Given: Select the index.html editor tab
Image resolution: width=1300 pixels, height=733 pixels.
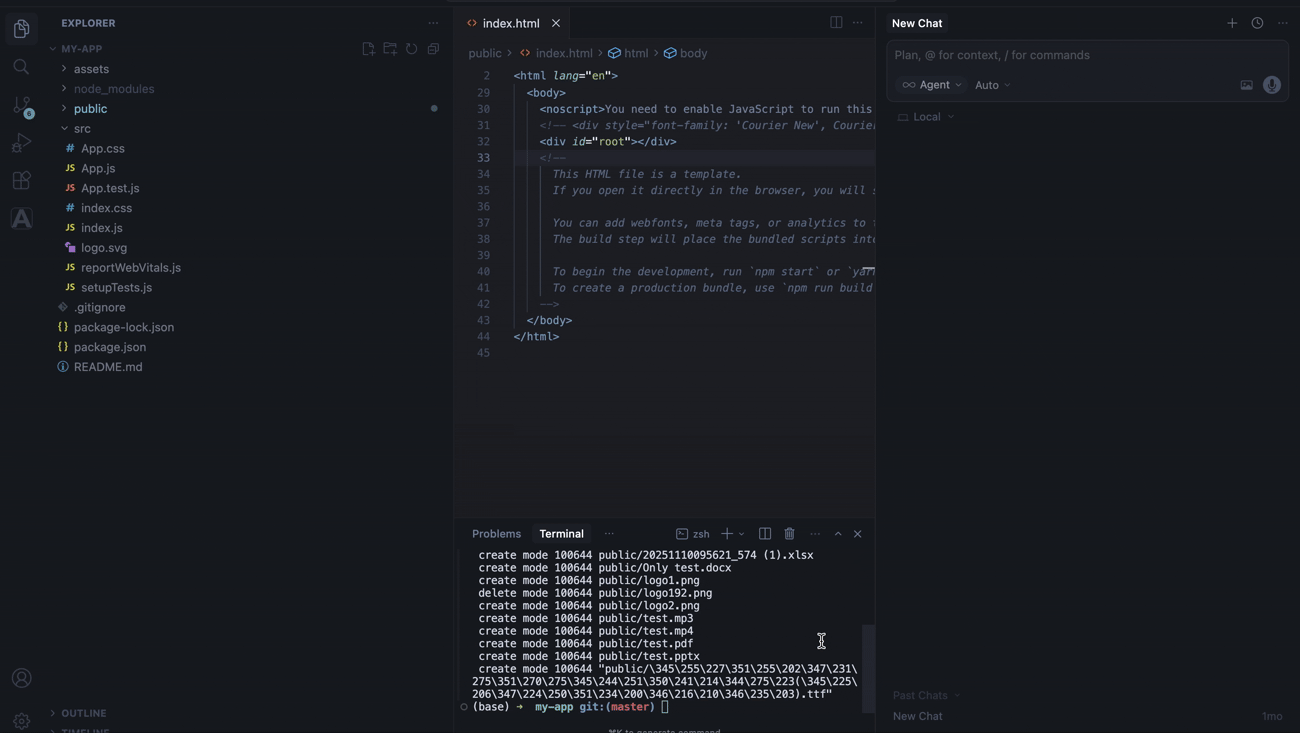Looking at the screenshot, I should [x=511, y=23].
